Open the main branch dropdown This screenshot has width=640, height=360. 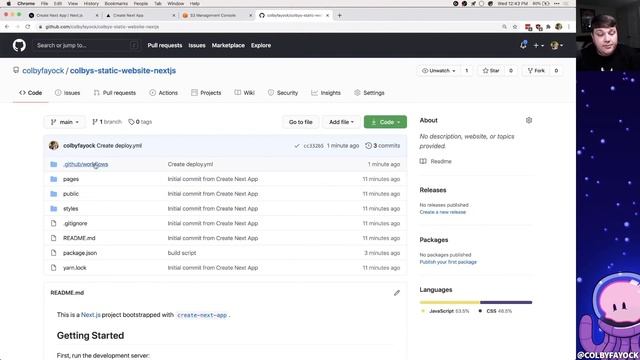(64, 122)
